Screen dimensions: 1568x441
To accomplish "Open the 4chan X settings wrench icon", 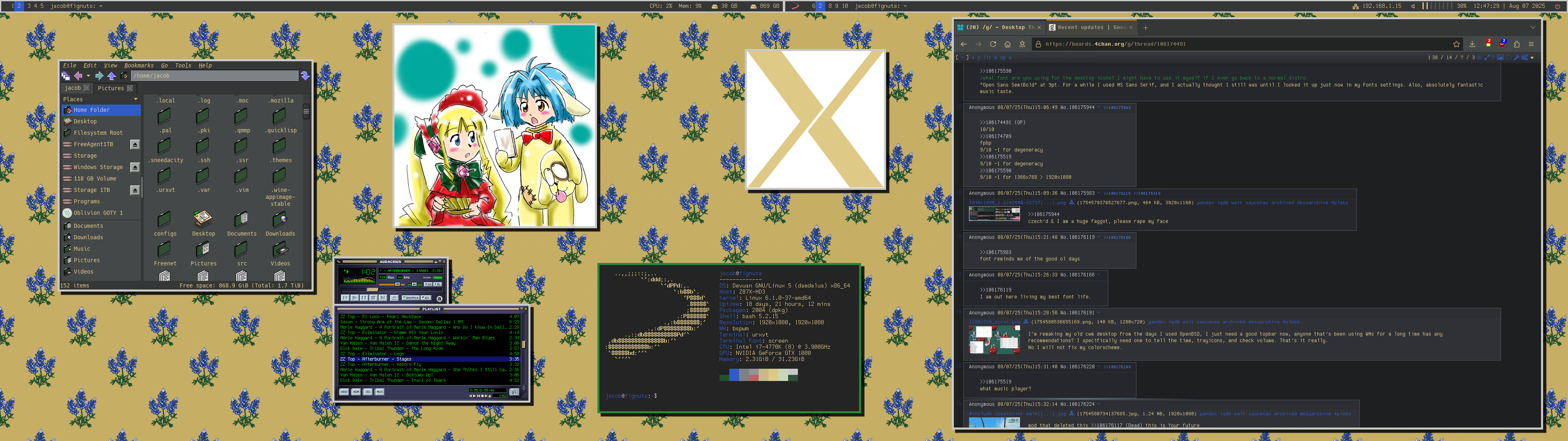I will (x=1517, y=58).
